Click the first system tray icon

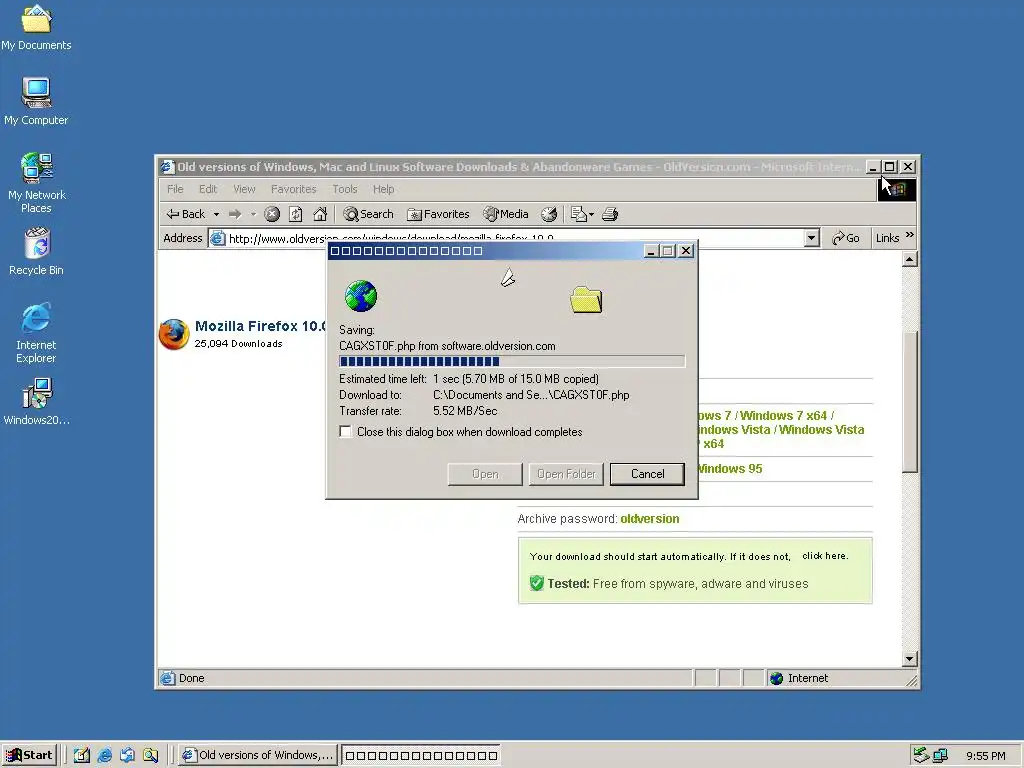[x=921, y=756]
